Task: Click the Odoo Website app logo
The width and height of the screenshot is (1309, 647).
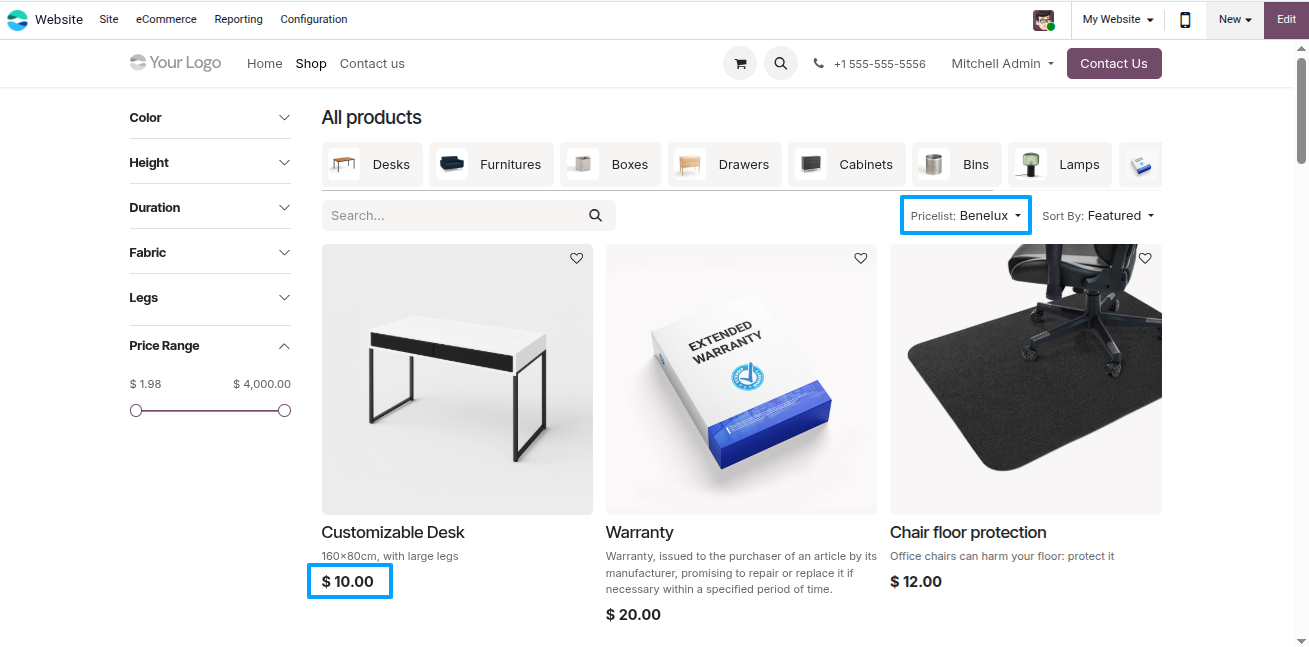Action: (x=18, y=19)
